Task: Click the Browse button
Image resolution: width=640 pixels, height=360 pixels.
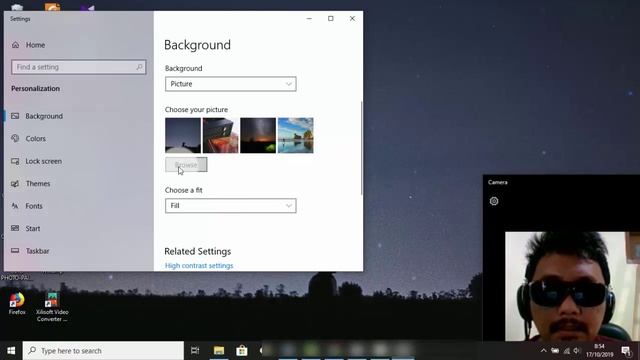Action: [186, 165]
